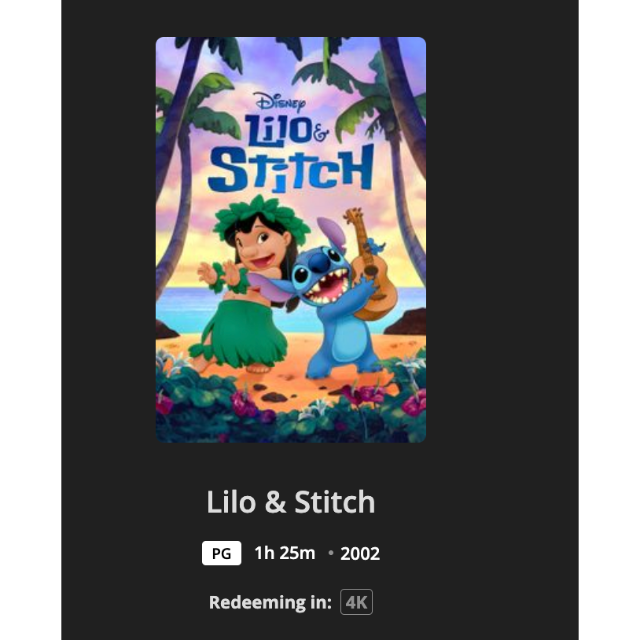Click the 4K quality badge
The height and width of the screenshot is (640, 640).
pyautogui.click(x=356, y=602)
